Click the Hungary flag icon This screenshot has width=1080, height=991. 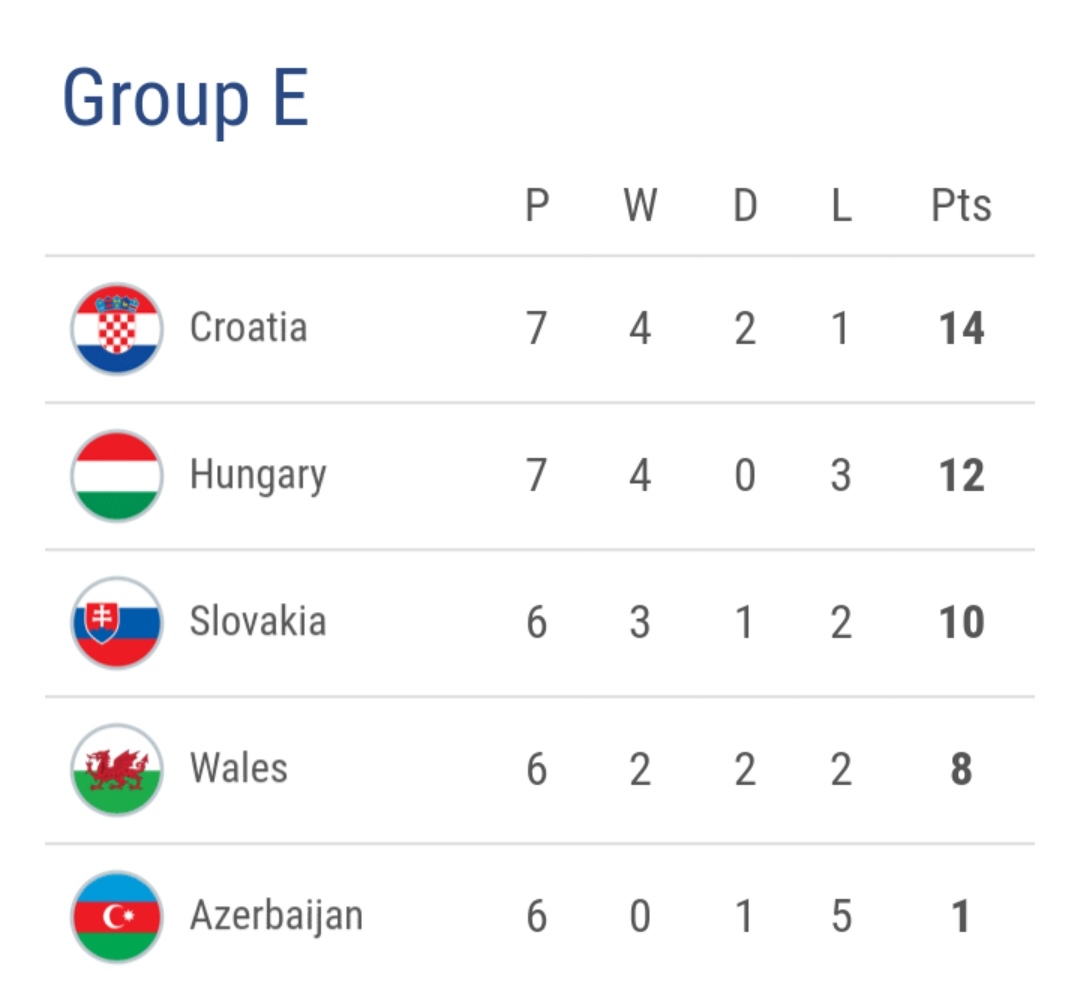click(x=116, y=475)
